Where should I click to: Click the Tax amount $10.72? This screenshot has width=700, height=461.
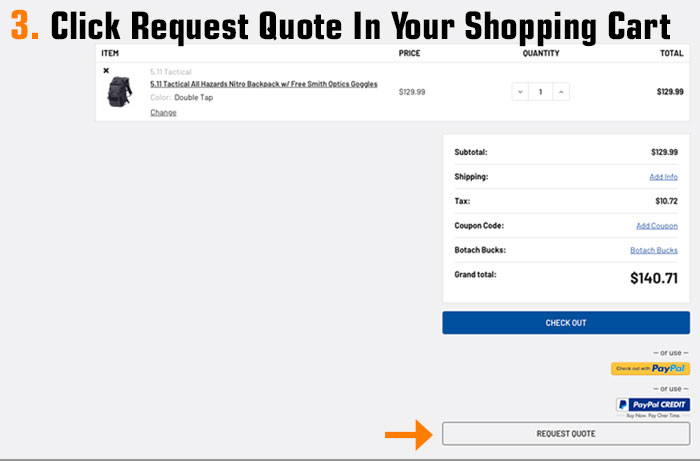[667, 201]
